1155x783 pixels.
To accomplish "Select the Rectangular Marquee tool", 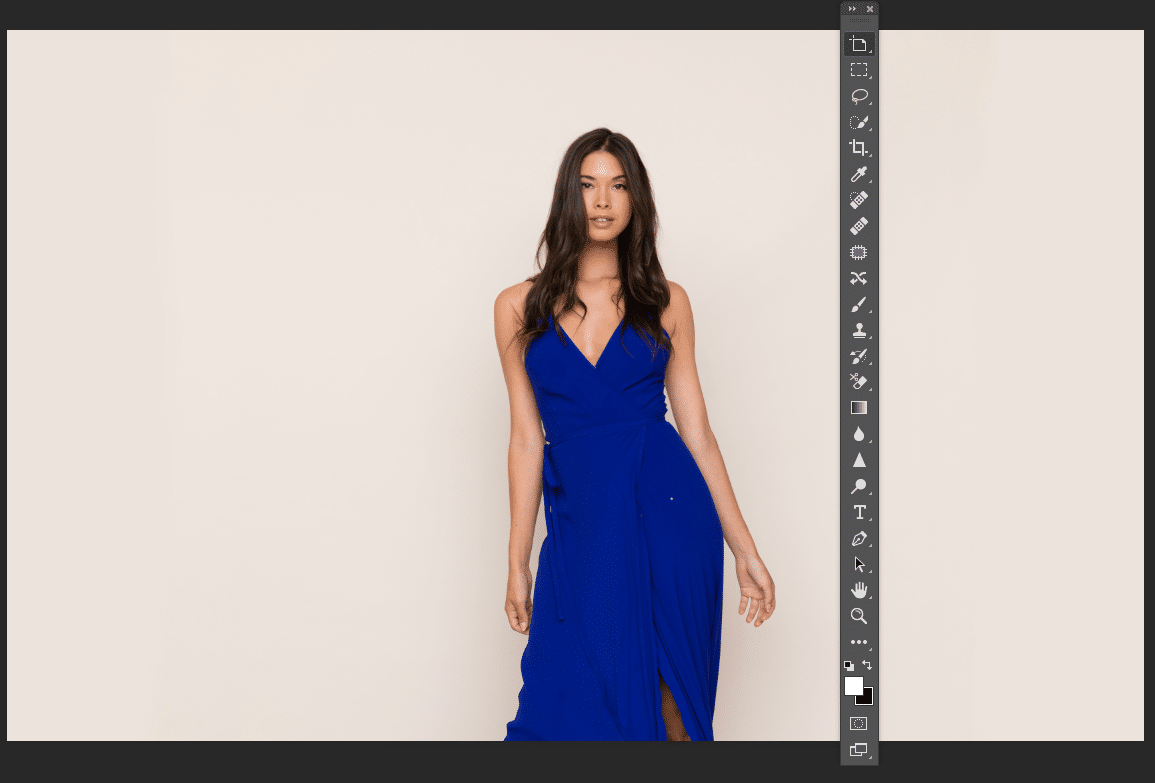I will [x=858, y=70].
